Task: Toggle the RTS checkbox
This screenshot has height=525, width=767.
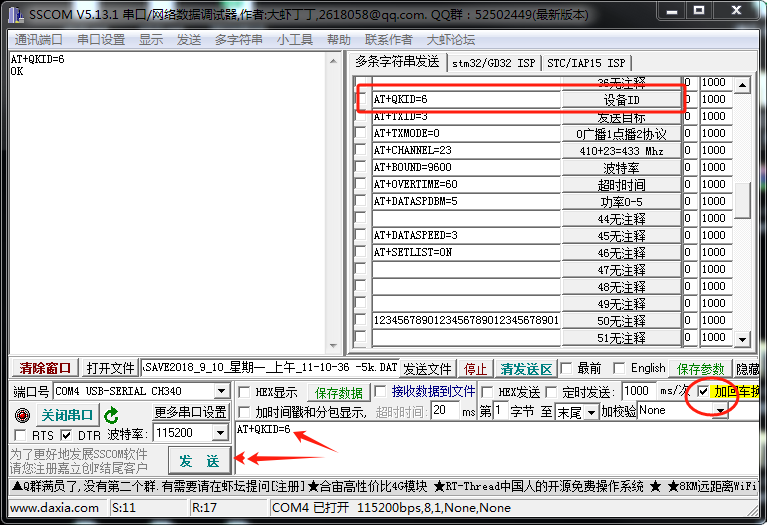Action: (21, 434)
